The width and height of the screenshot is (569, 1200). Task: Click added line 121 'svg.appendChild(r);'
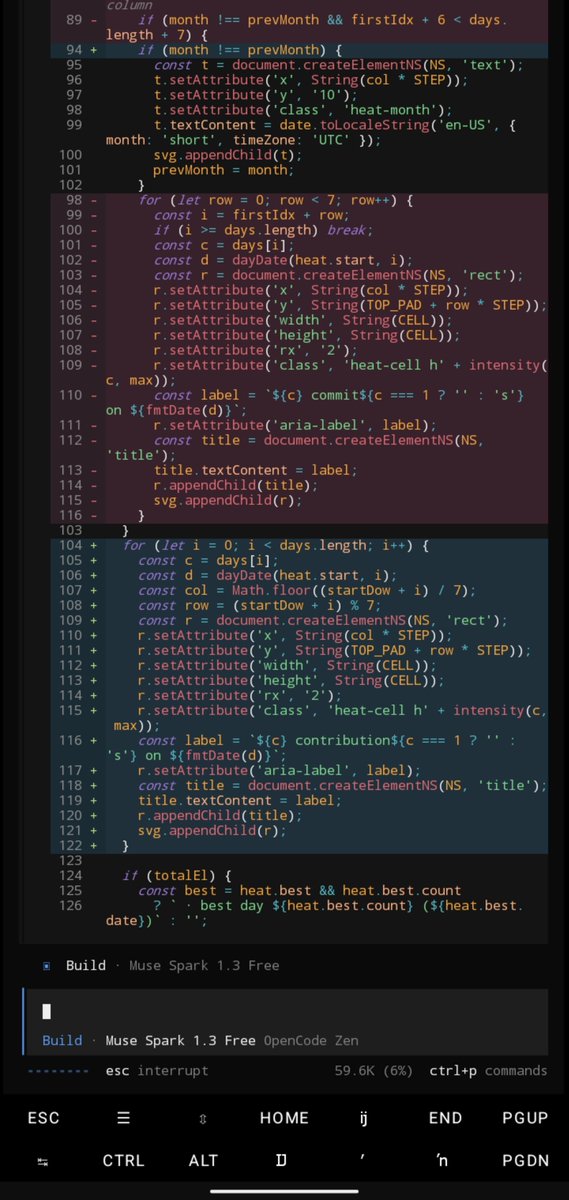pos(298,830)
